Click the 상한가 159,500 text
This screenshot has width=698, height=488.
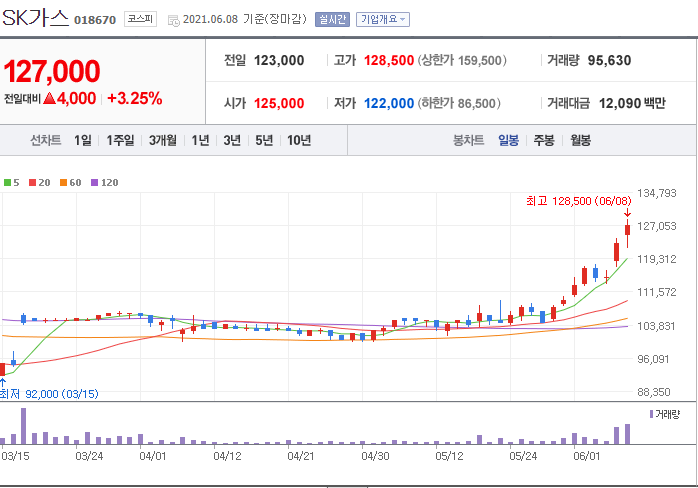pyautogui.click(x=462, y=61)
